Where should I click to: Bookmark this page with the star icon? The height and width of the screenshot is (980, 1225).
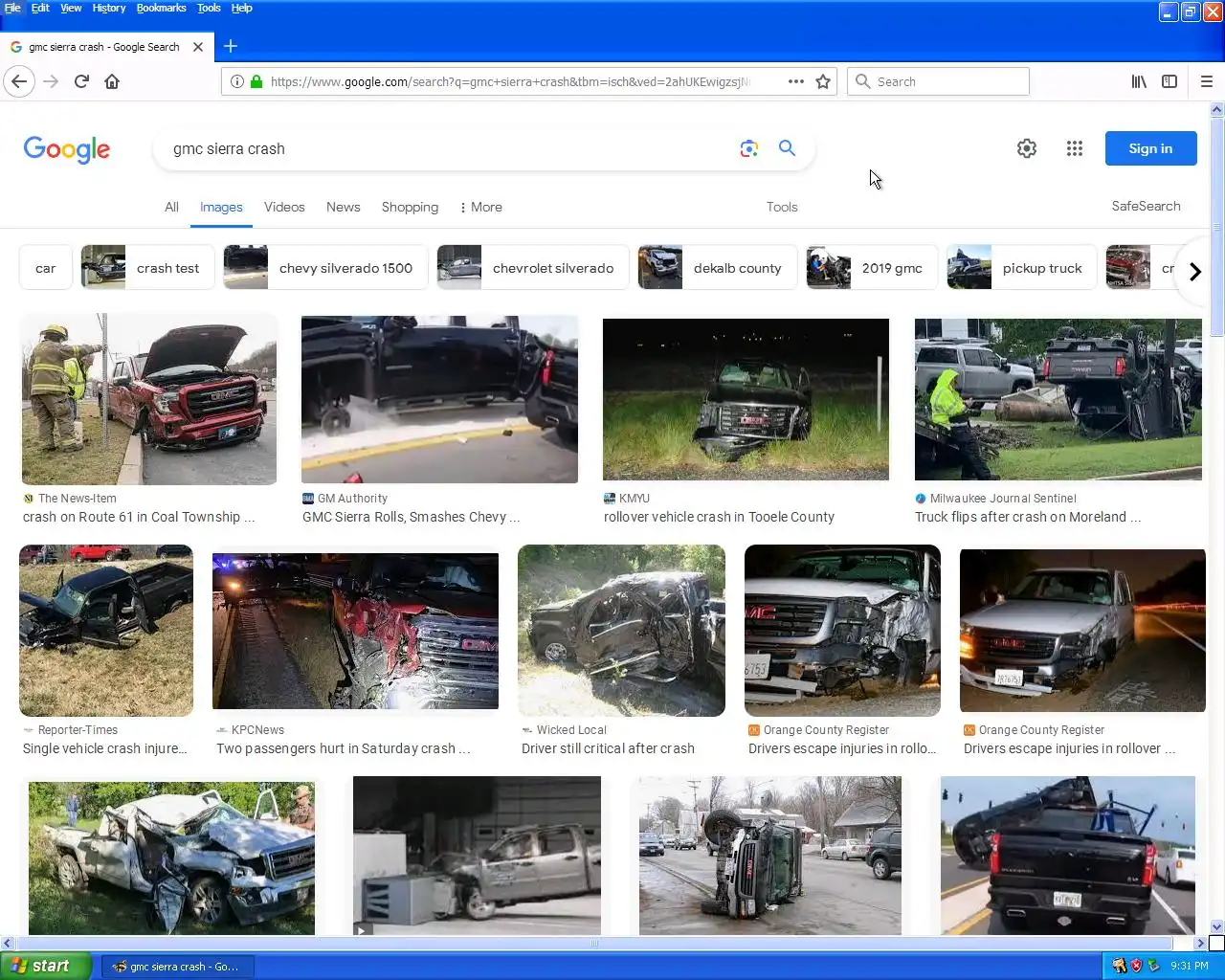(822, 81)
